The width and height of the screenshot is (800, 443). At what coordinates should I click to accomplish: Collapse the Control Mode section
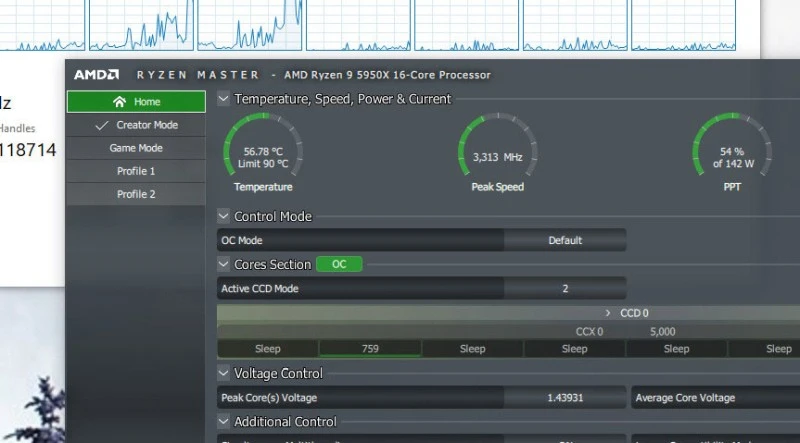coord(224,217)
